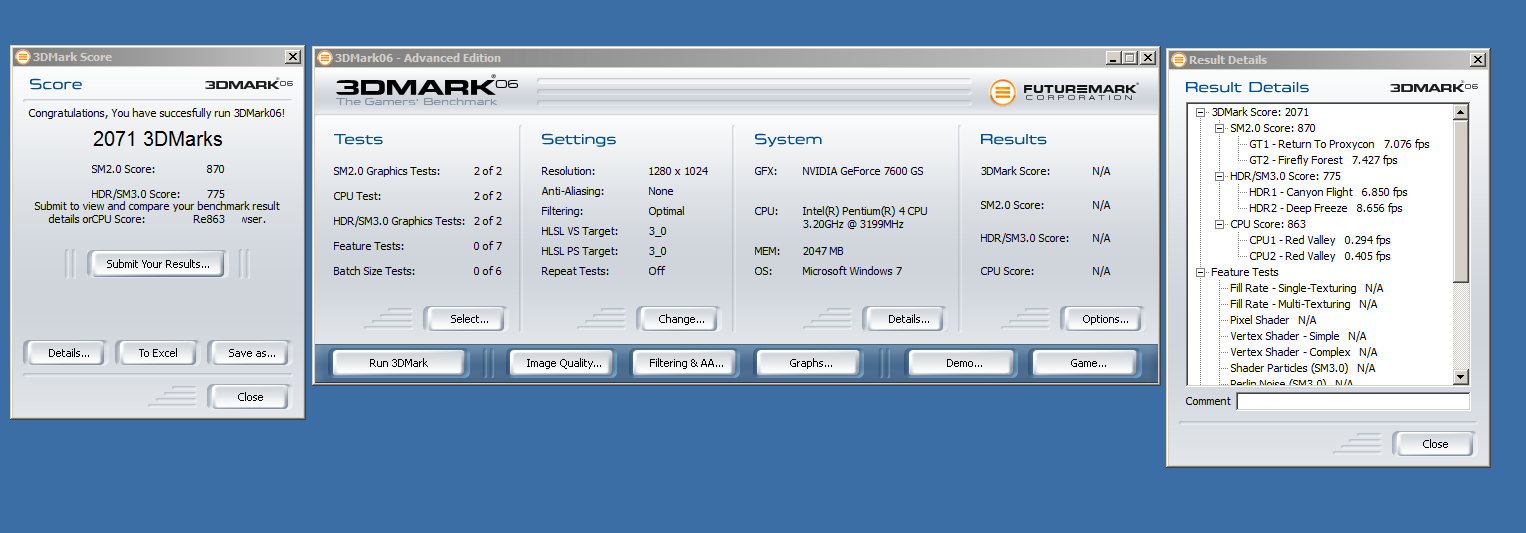Collapse the SM2.0 Score: 870 node
This screenshot has height=533, width=1526.
click(x=1219, y=128)
